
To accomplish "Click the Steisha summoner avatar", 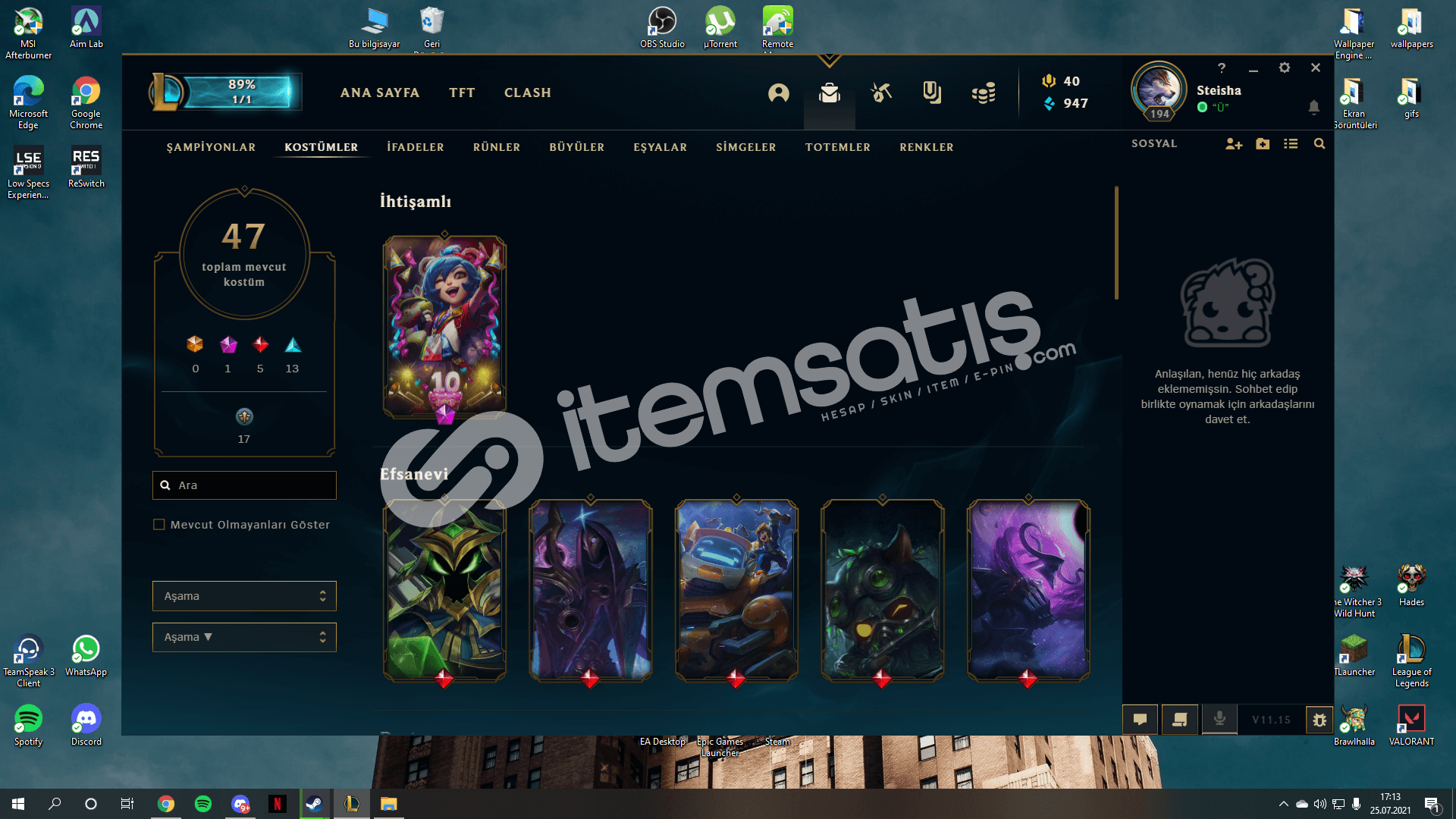I will tap(1159, 89).
